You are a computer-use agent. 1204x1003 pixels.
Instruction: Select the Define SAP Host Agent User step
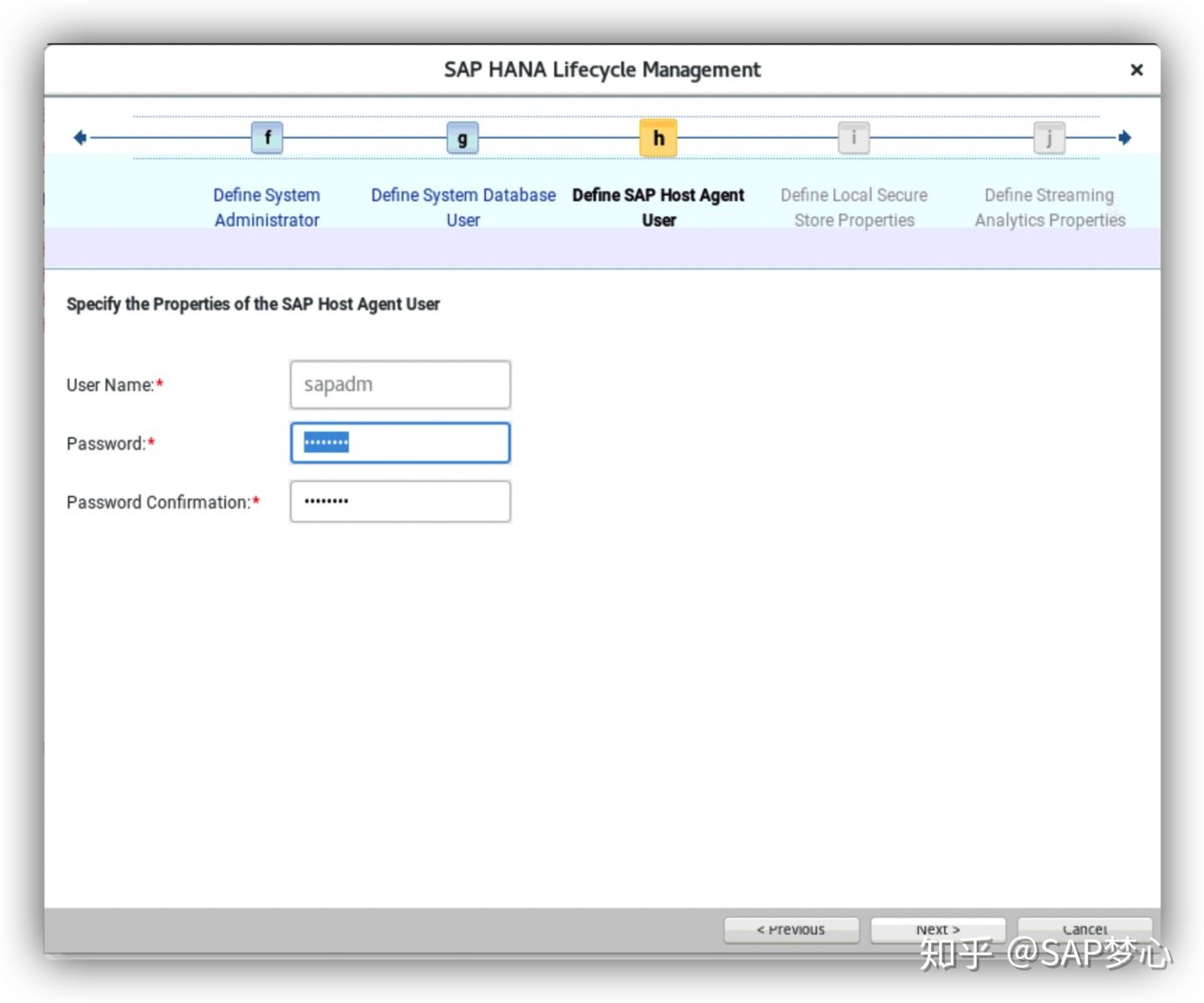click(659, 207)
